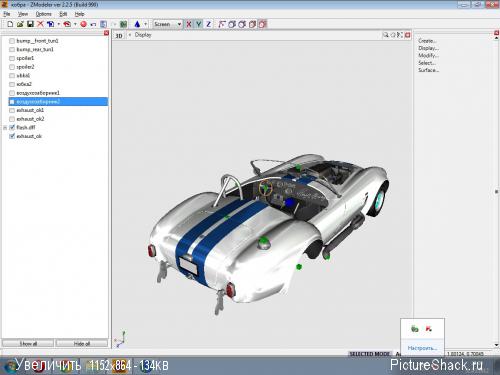Image resolution: width=500 pixels, height=375 pixels.
Task: Toggle the Z axis constraint
Action: [x=209, y=24]
